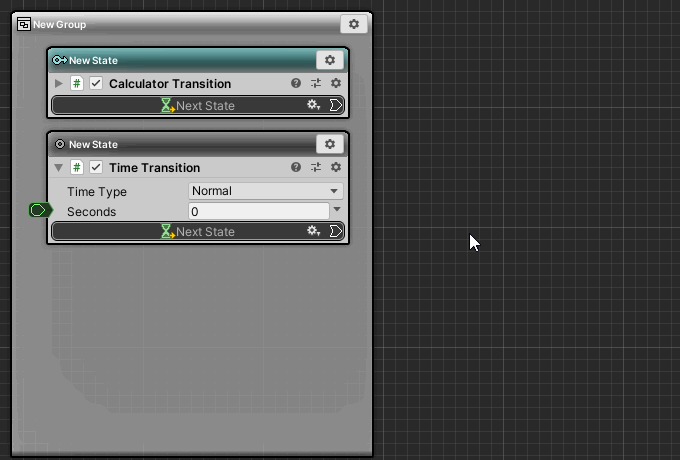Open New Group settings gear
The height and width of the screenshot is (460, 680).
pos(354,24)
